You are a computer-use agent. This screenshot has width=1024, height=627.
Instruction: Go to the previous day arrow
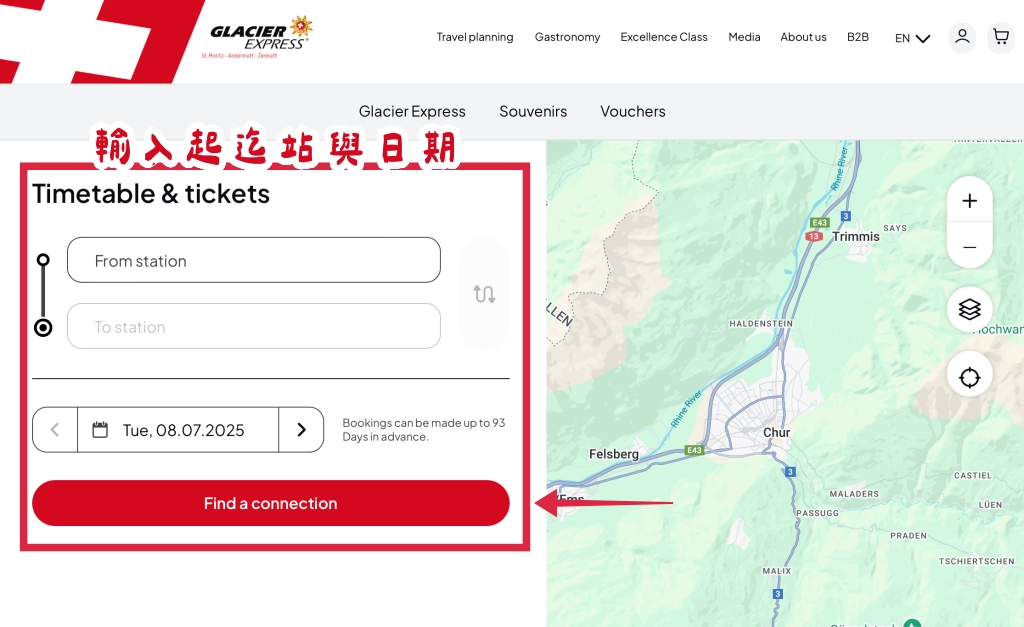pyautogui.click(x=55, y=430)
